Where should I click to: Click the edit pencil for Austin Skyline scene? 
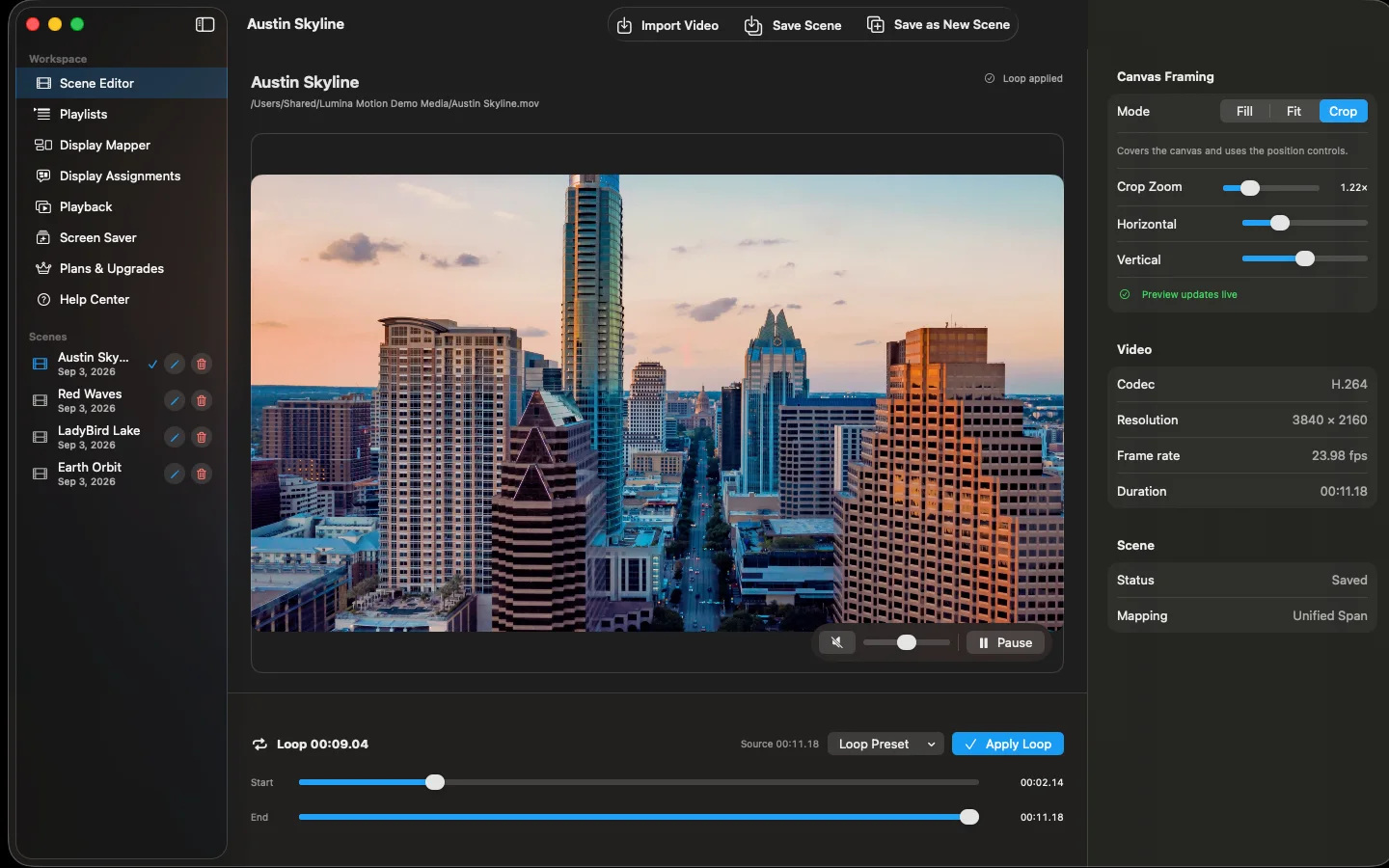(x=174, y=364)
